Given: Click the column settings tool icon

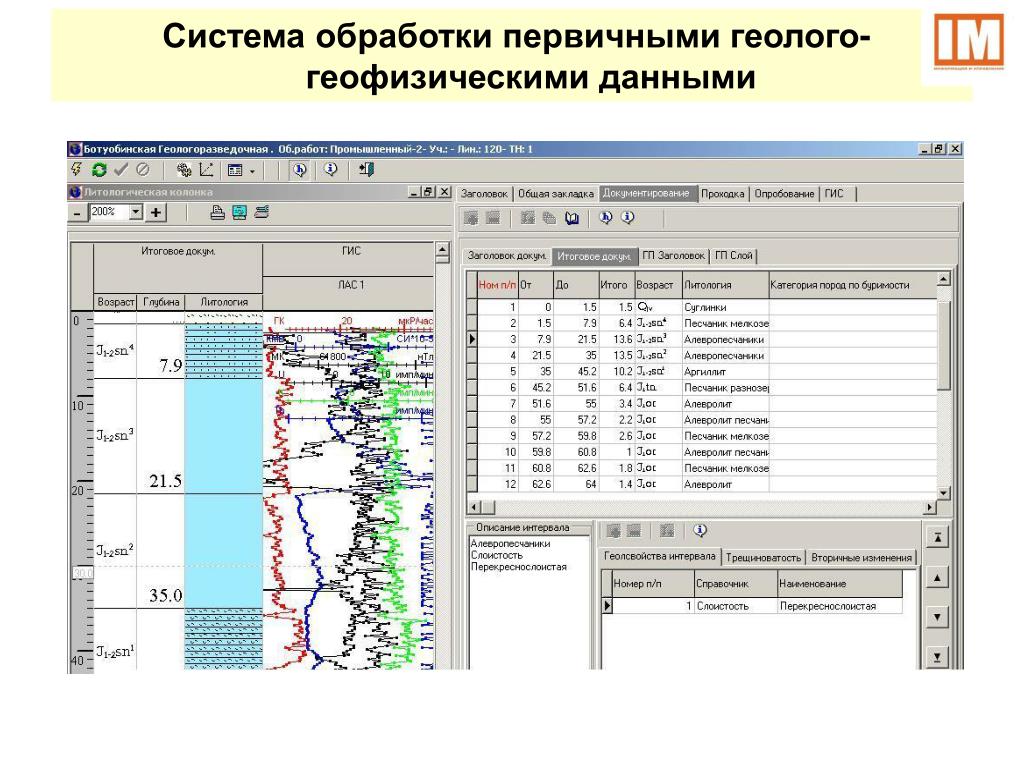Looking at the screenshot, I should click(262, 212).
